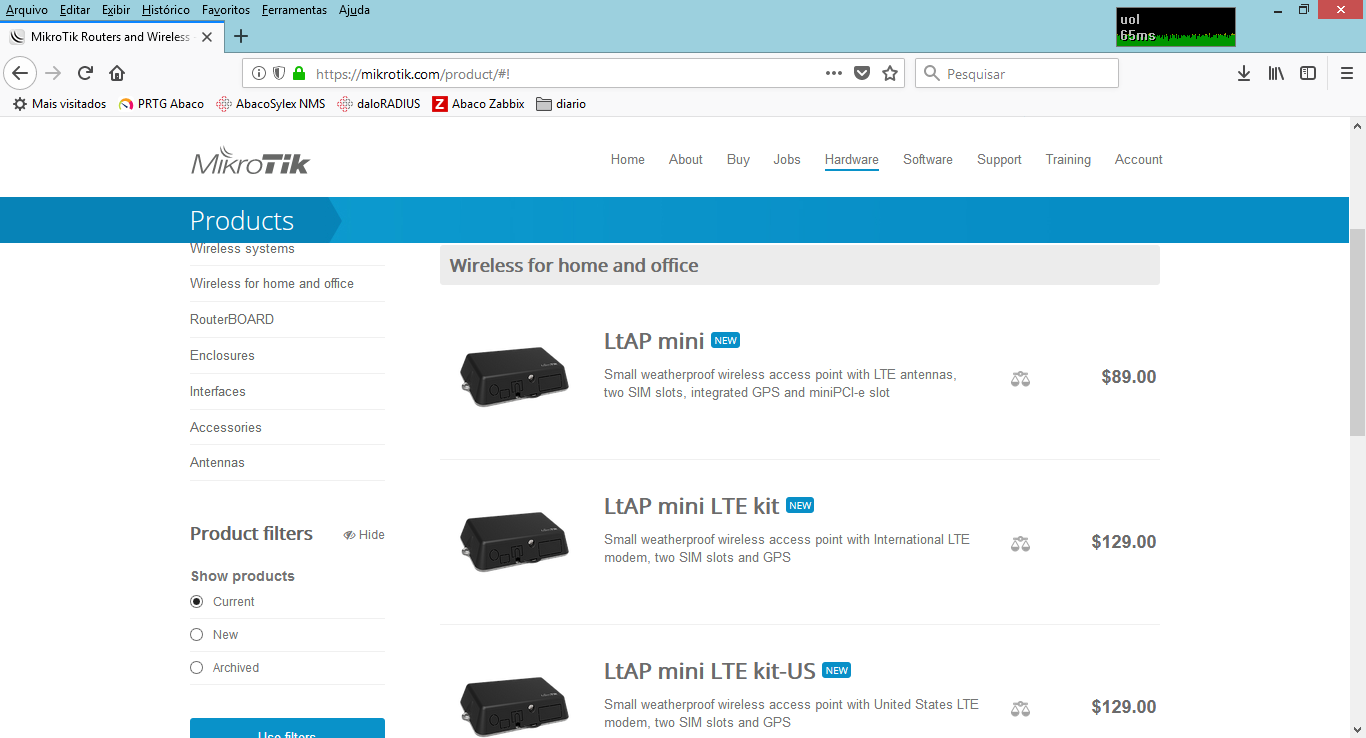Image resolution: width=1366 pixels, height=738 pixels.
Task: Open the Buy page
Action: click(x=738, y=160)
